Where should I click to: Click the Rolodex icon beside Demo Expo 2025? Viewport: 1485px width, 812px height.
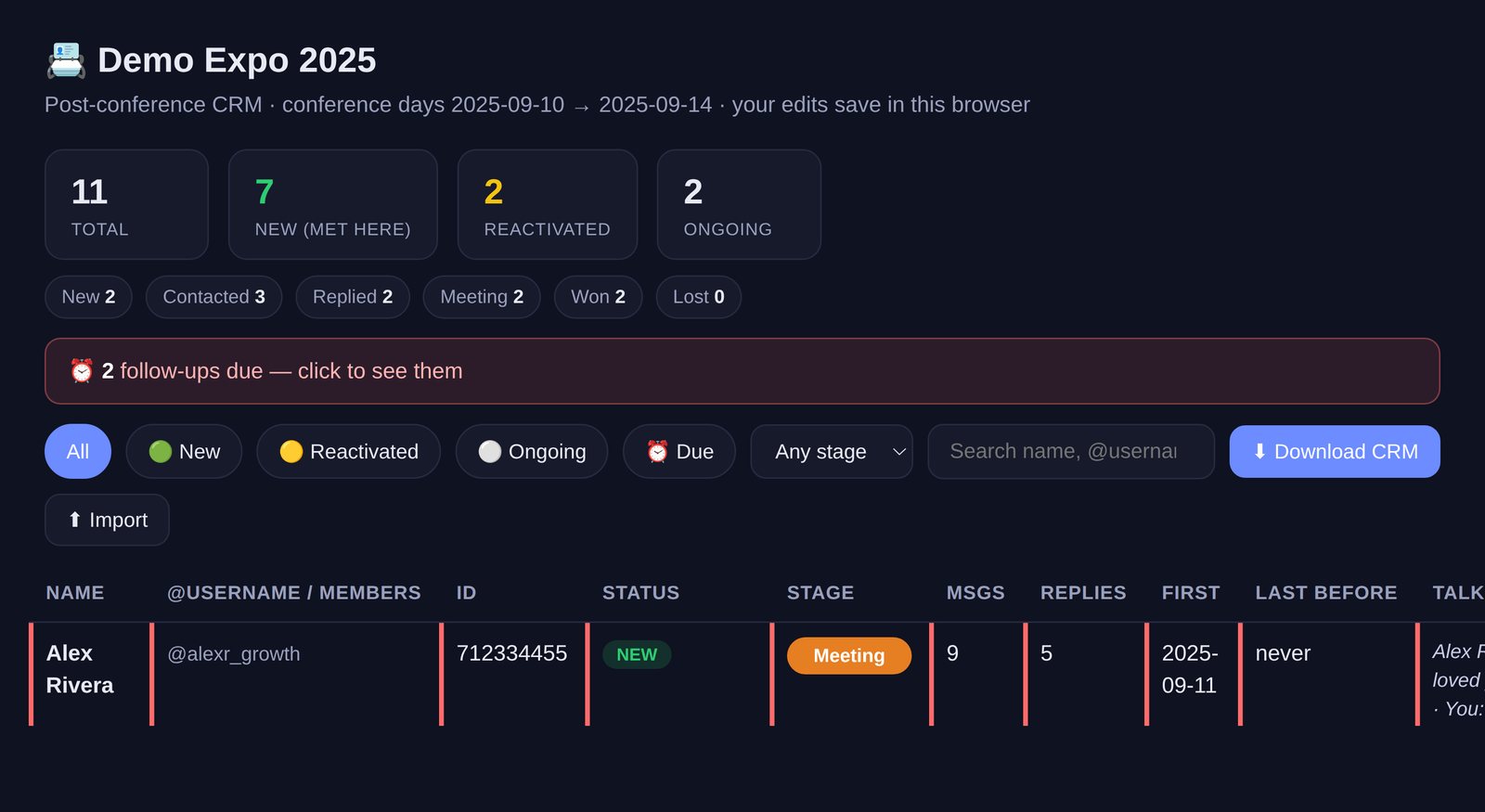[x=66, y=60]
